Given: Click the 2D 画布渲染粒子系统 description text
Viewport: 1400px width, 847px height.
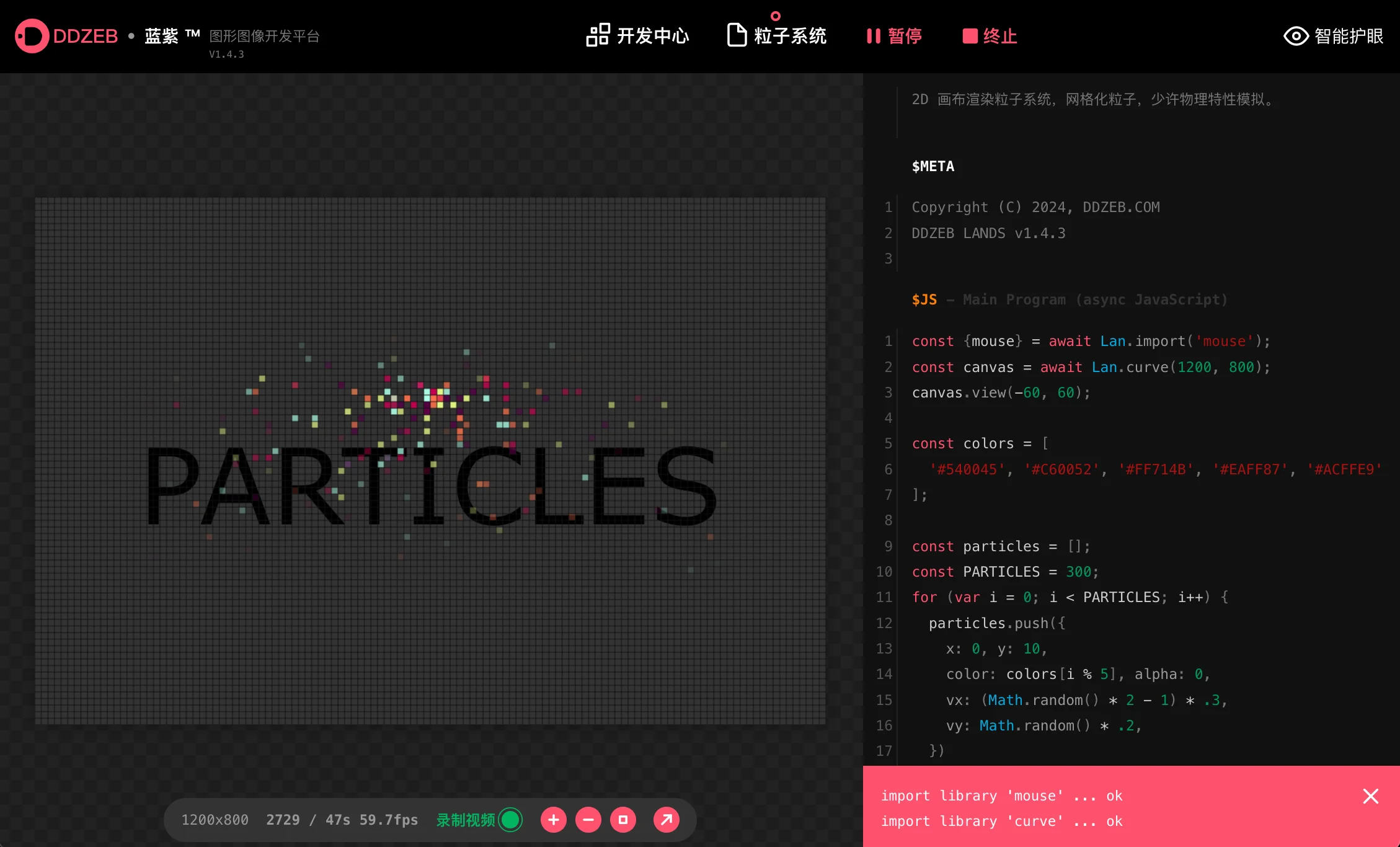Looking at the screenshot, I should tap(1095, 99).
